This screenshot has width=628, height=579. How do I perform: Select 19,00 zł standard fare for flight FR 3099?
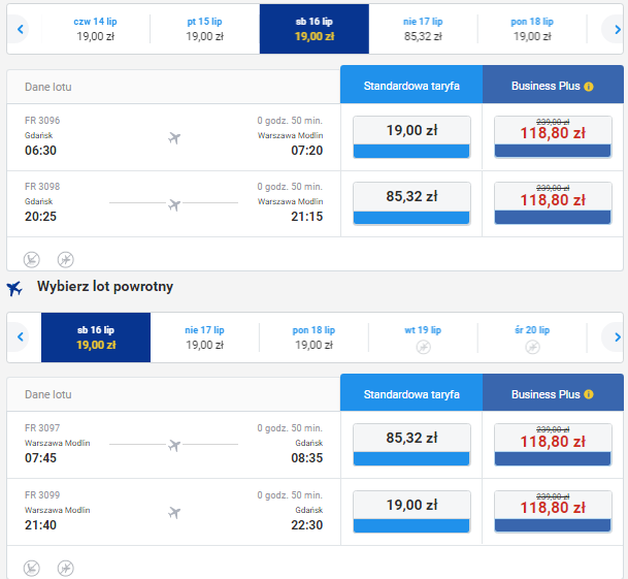tap(411, 511)
